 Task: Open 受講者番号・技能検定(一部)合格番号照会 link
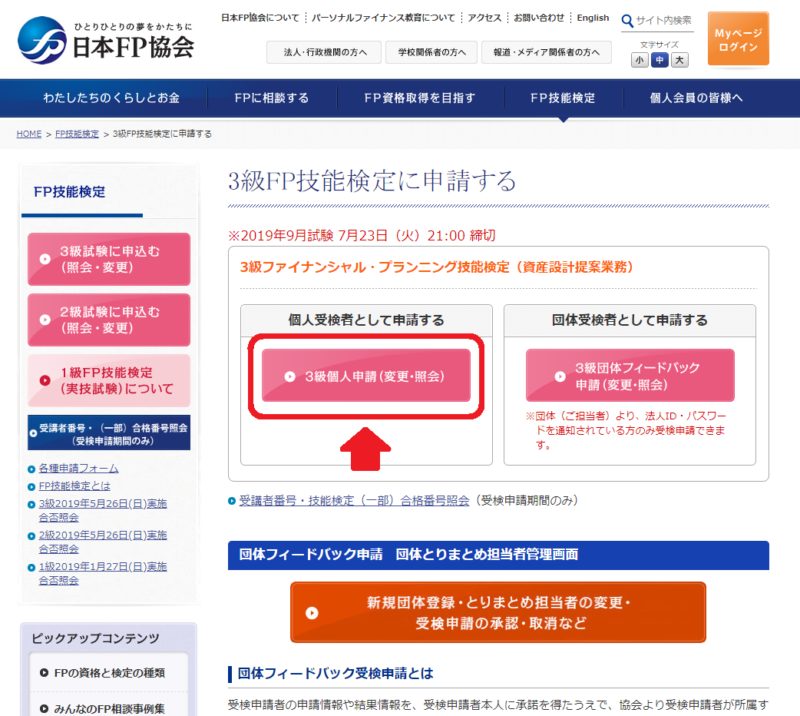tap(354, 501)
